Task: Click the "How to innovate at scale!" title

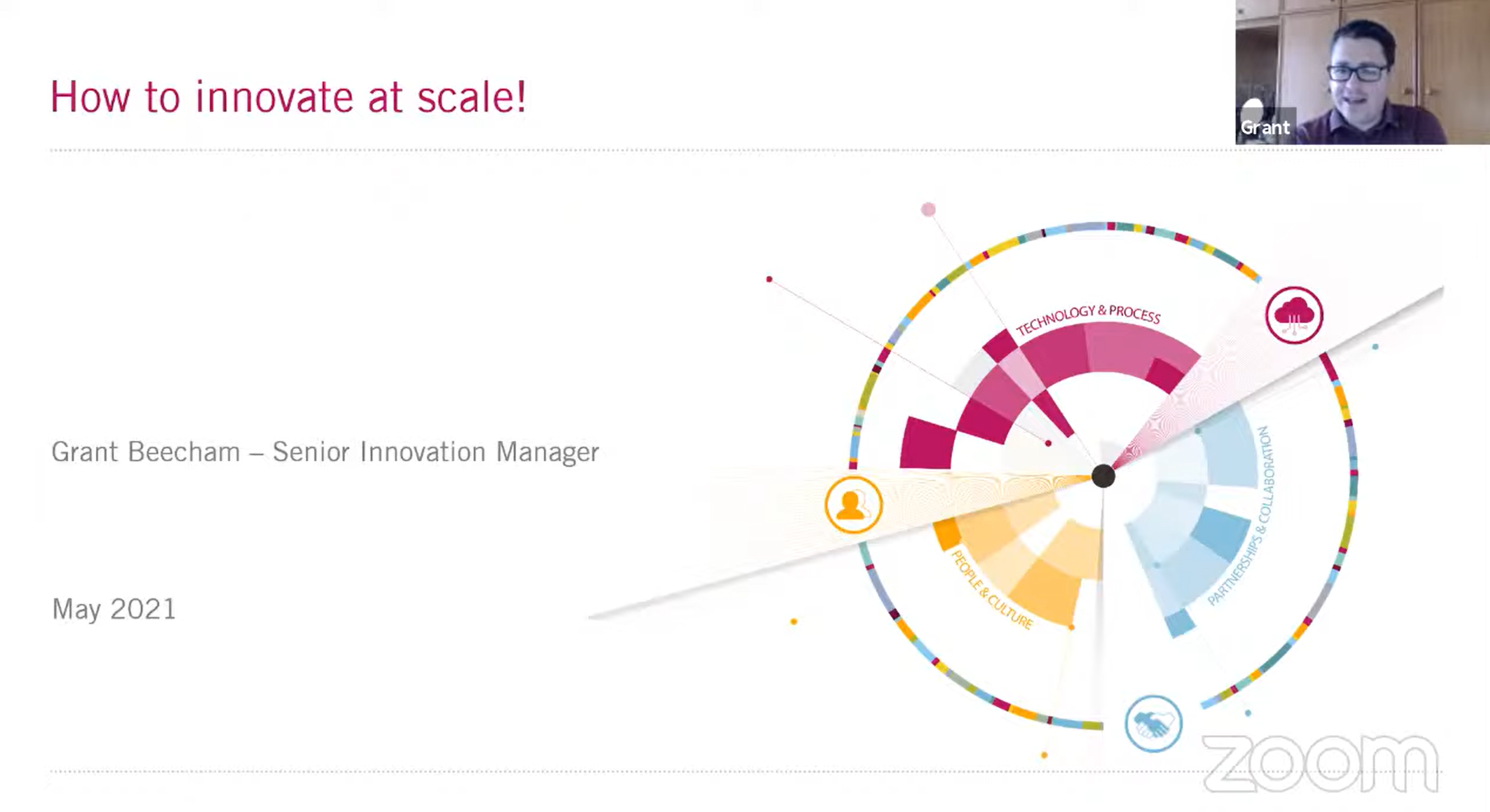Action: click(x=288, y=97)
